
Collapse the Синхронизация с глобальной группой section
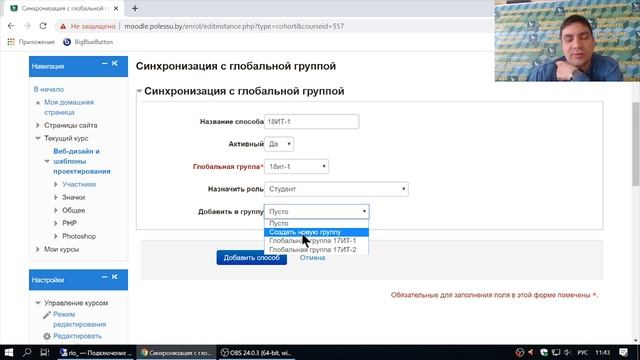(x=139, y=91)
